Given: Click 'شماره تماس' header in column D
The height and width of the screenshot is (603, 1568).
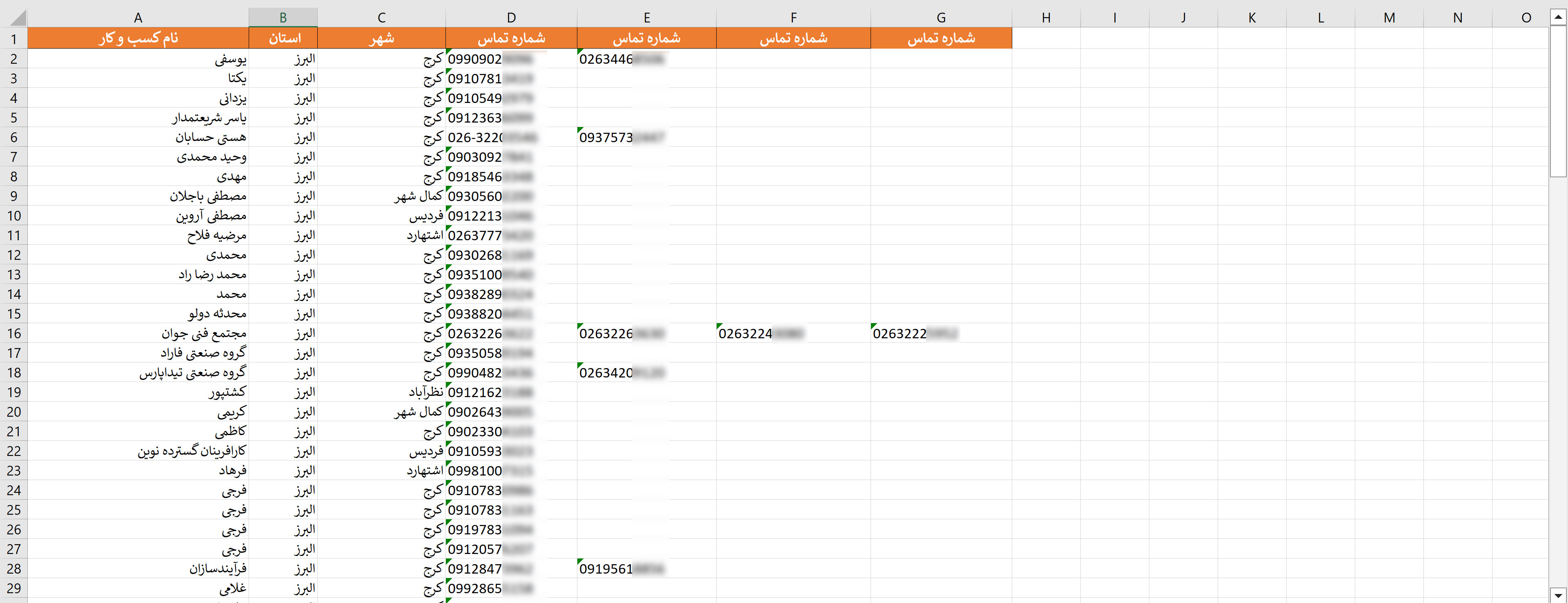Looking at the screenshot, I should tap(511, 38).
